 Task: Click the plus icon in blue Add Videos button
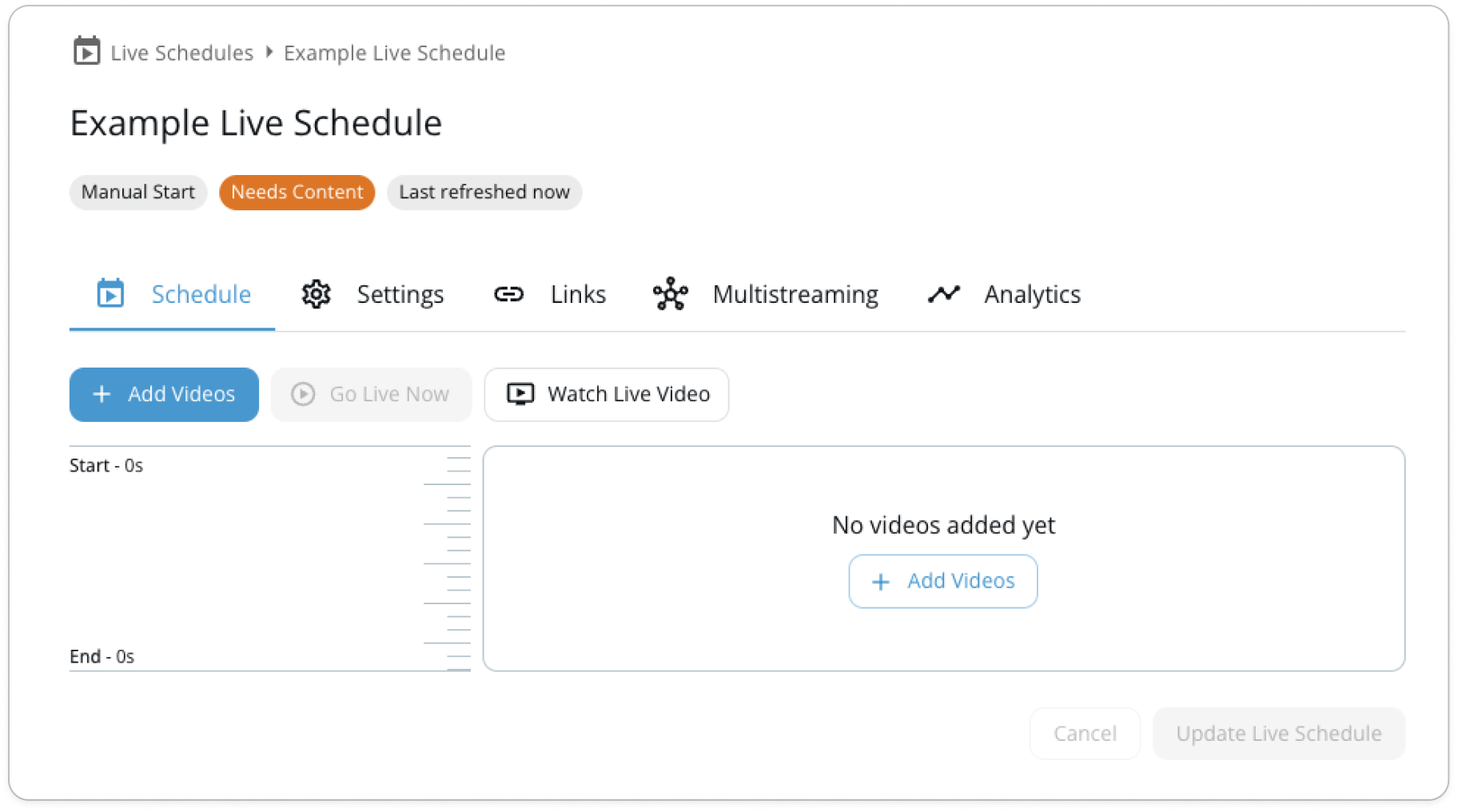coord(102,394)
